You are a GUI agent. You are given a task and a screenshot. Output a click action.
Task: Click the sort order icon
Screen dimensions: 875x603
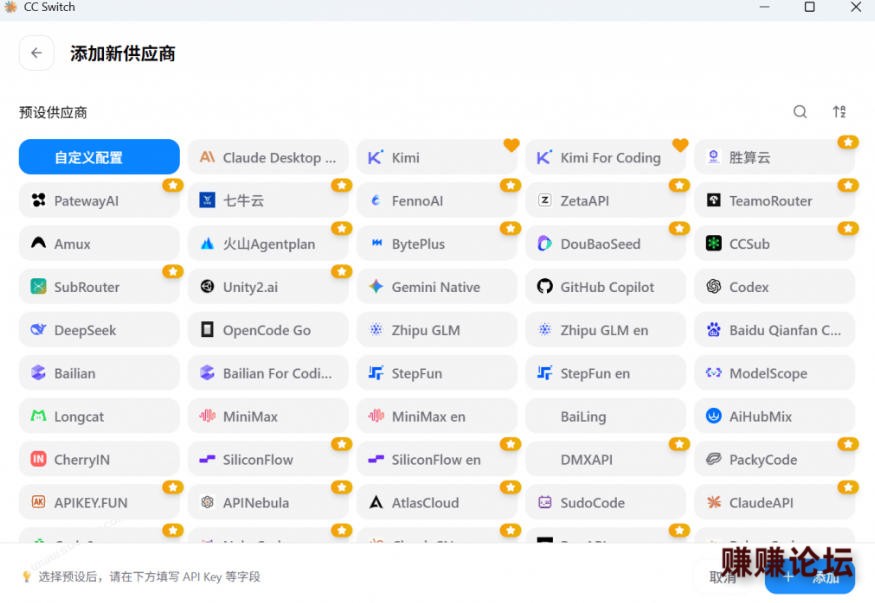pos(839,112)
